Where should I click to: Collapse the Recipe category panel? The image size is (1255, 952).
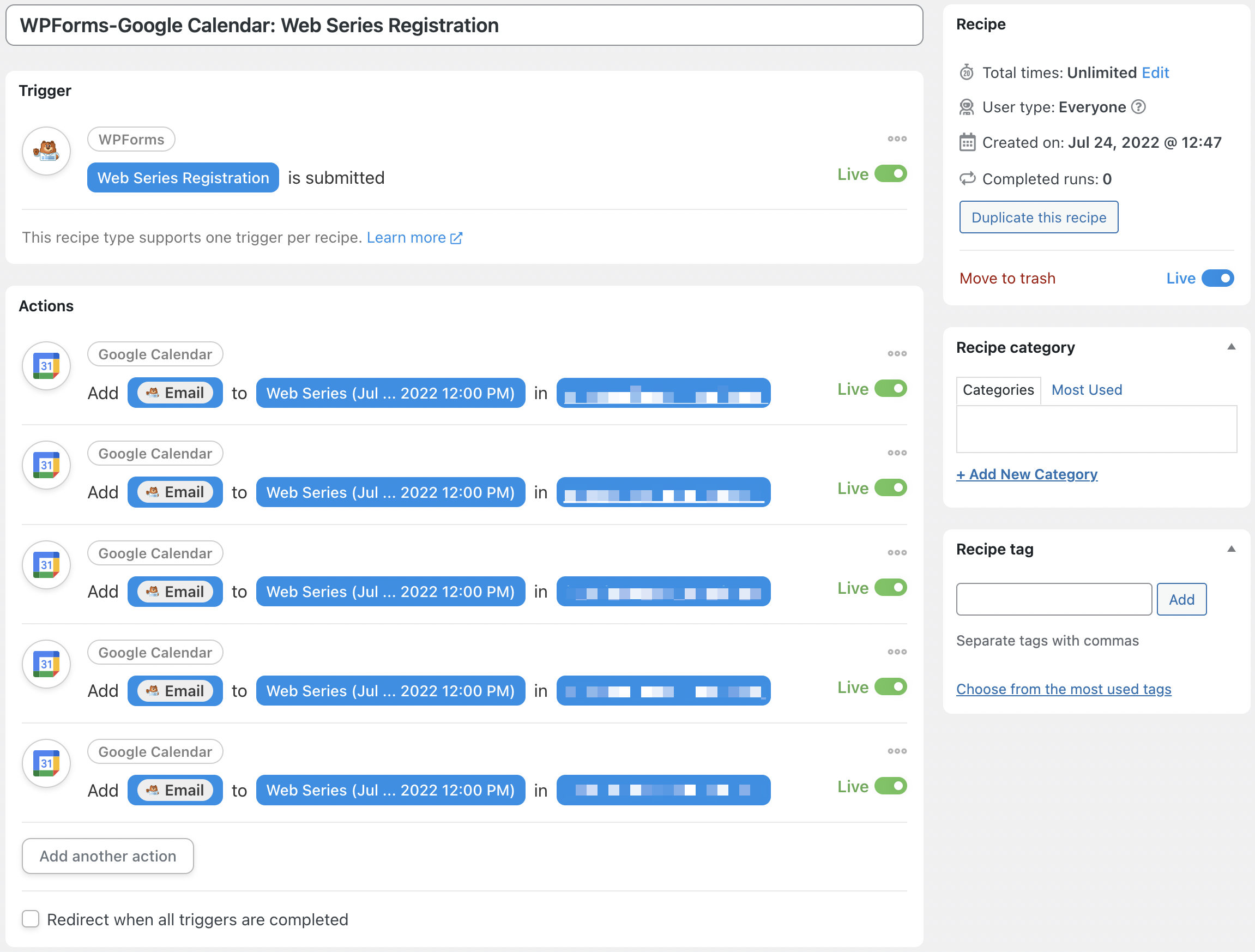tap(1231, 347)
